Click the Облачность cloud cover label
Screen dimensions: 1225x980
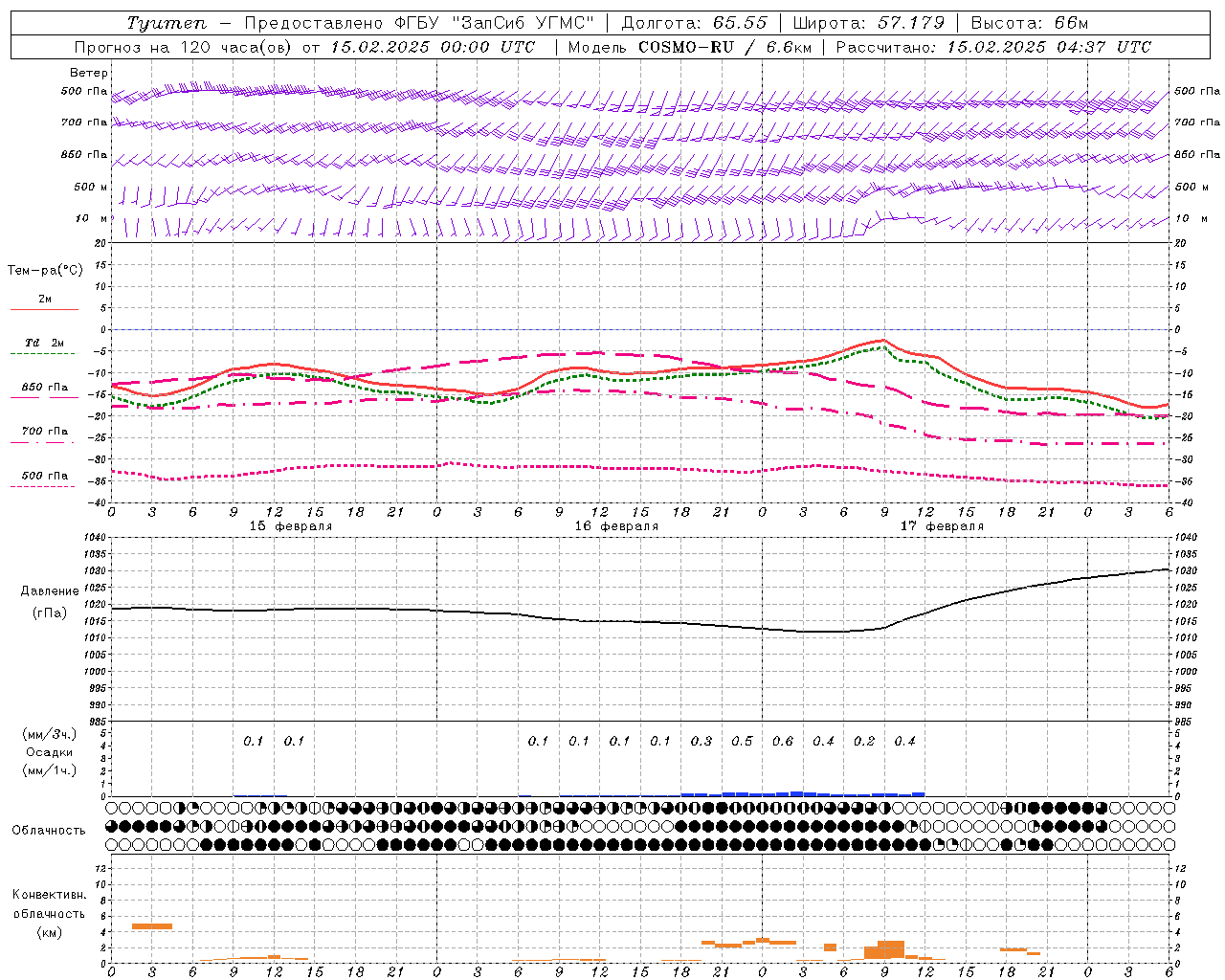49,831
